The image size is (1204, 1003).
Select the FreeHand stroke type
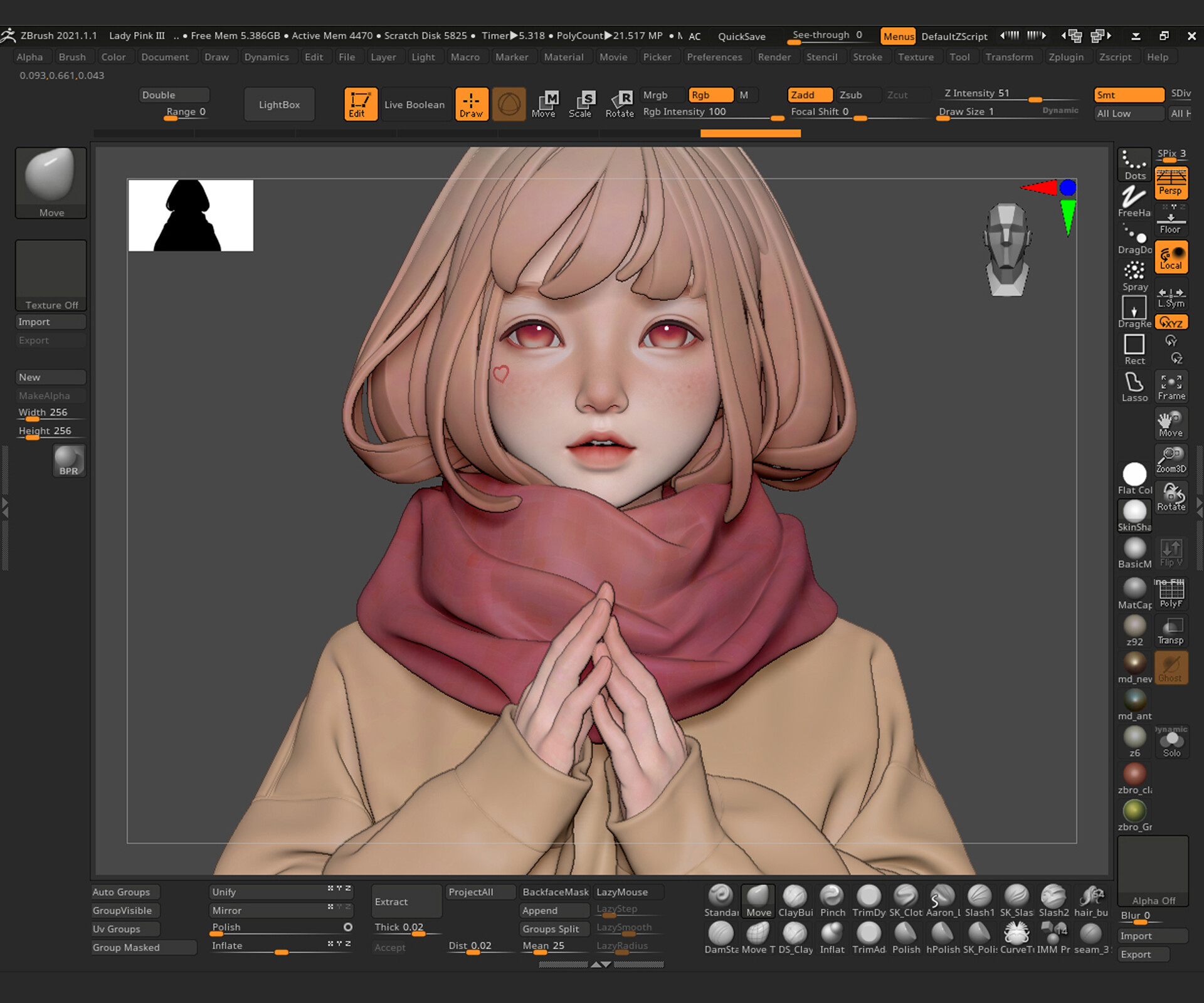[1134, 202]
